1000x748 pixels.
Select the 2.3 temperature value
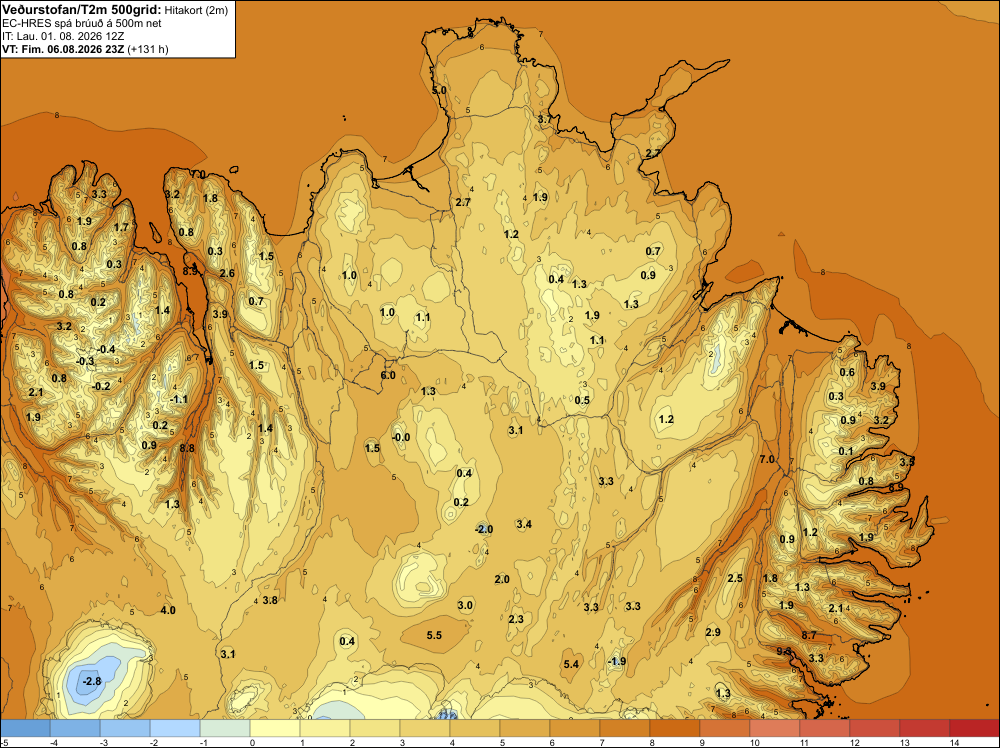click(x=516, y=619)
